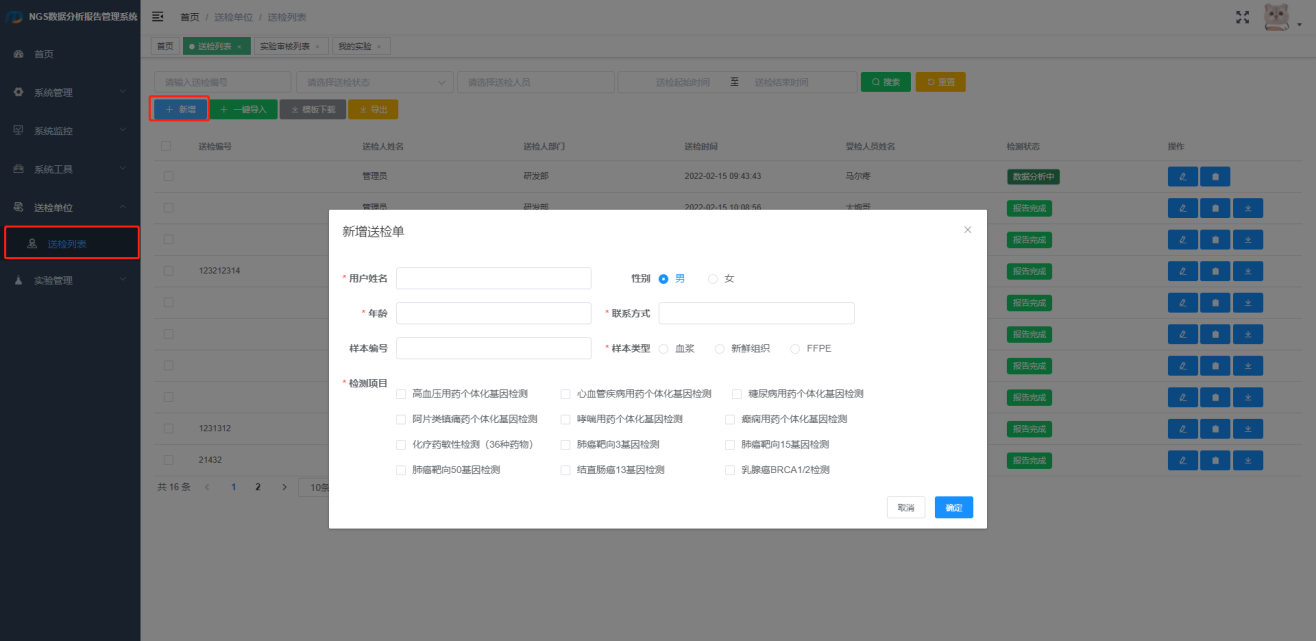Check 乳腺癌BRCA1/2检测 checkbox
The image size is (1316, 641).
point(731,470)
